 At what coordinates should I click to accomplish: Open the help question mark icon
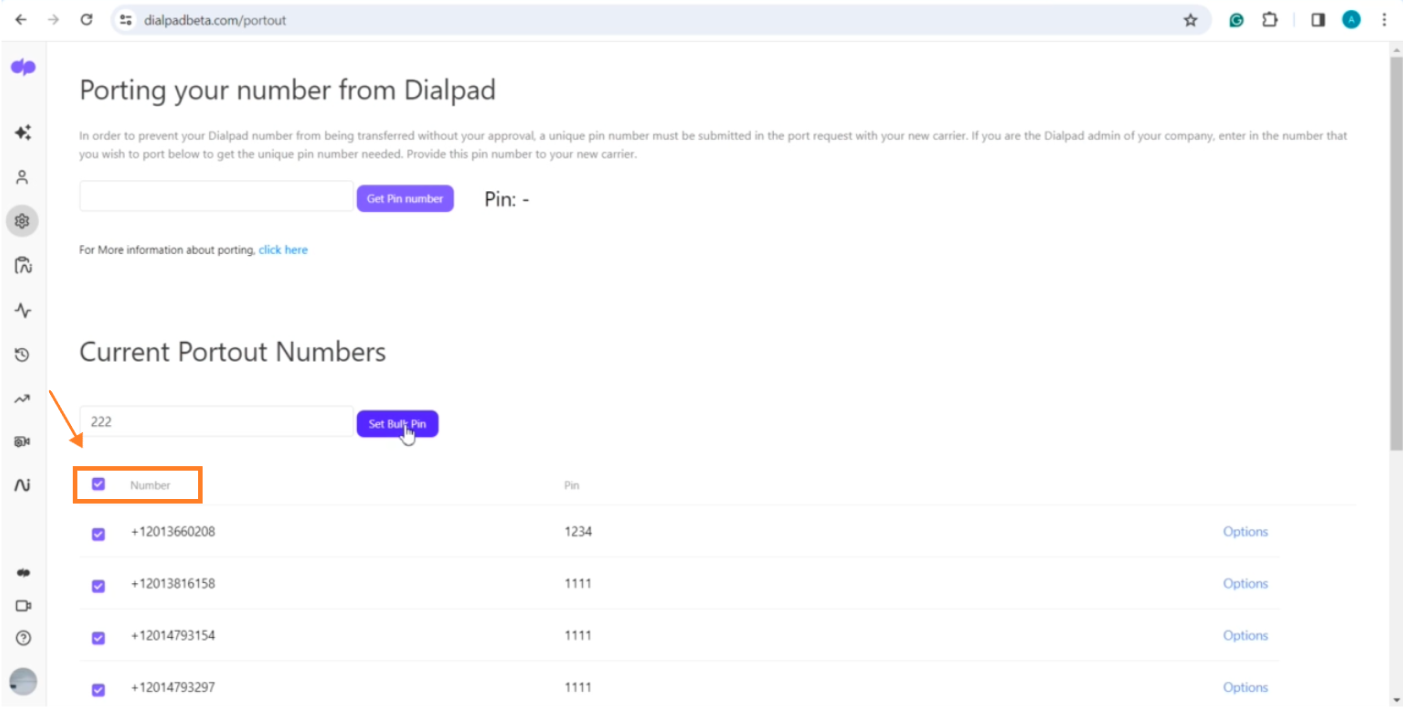coord(23,638)
